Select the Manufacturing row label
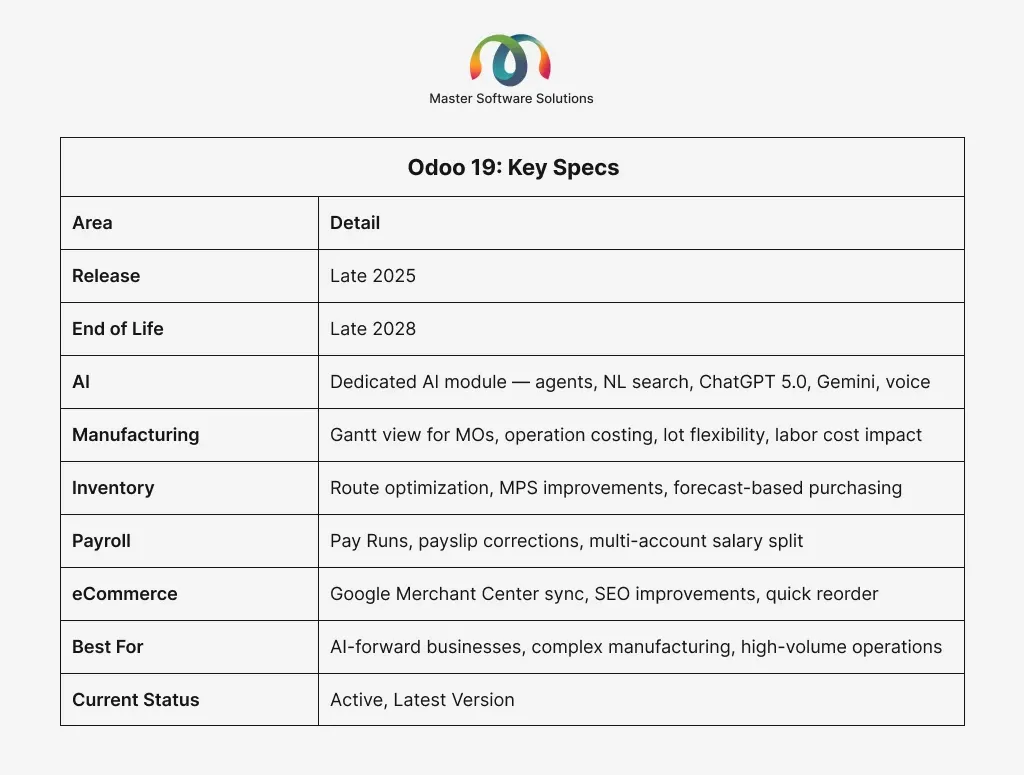Viewport: 1024px width, 775px height. pos(135,435)
